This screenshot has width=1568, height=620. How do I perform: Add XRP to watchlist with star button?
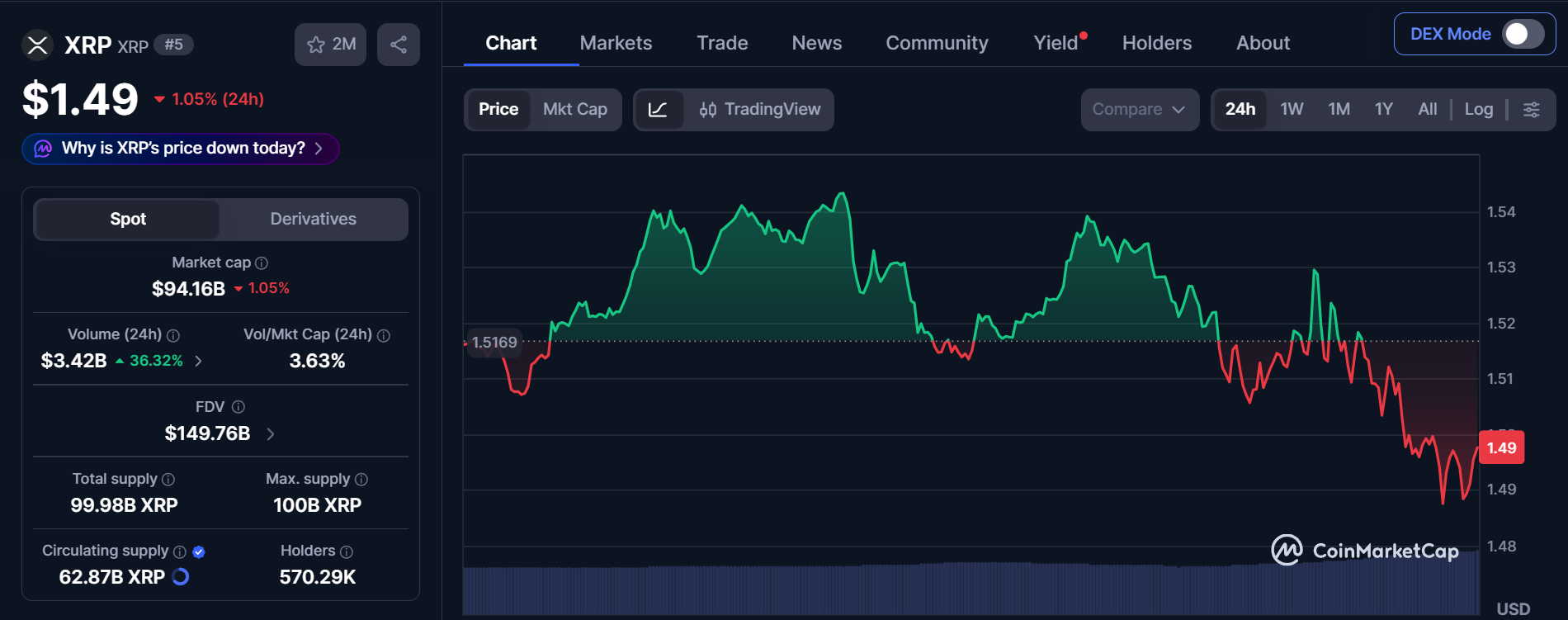coord(331,45)
